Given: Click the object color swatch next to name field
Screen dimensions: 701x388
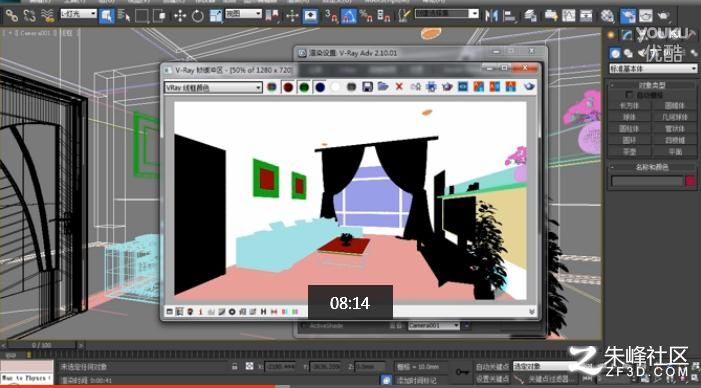Looking at the screenshot, I should [x=691, y=181].
